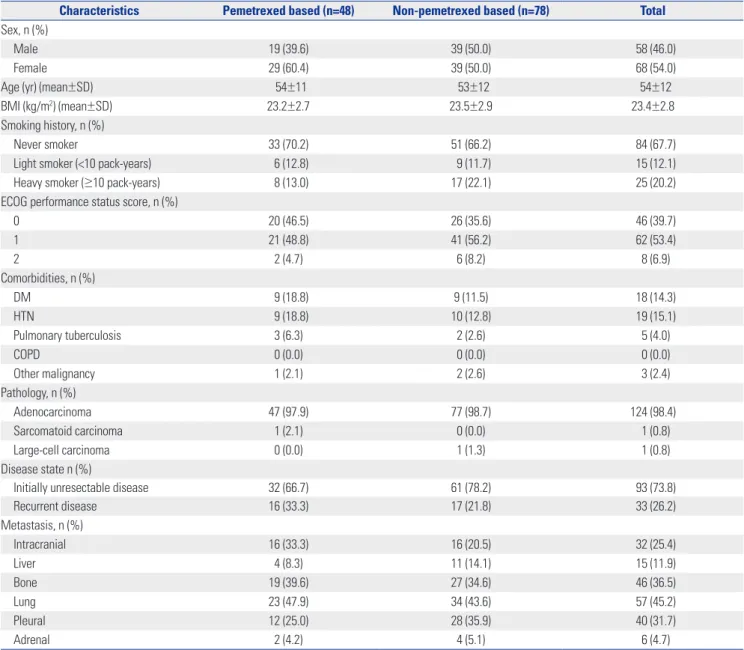Click the DM row label

pyautogui.click(x=22, y=297)
